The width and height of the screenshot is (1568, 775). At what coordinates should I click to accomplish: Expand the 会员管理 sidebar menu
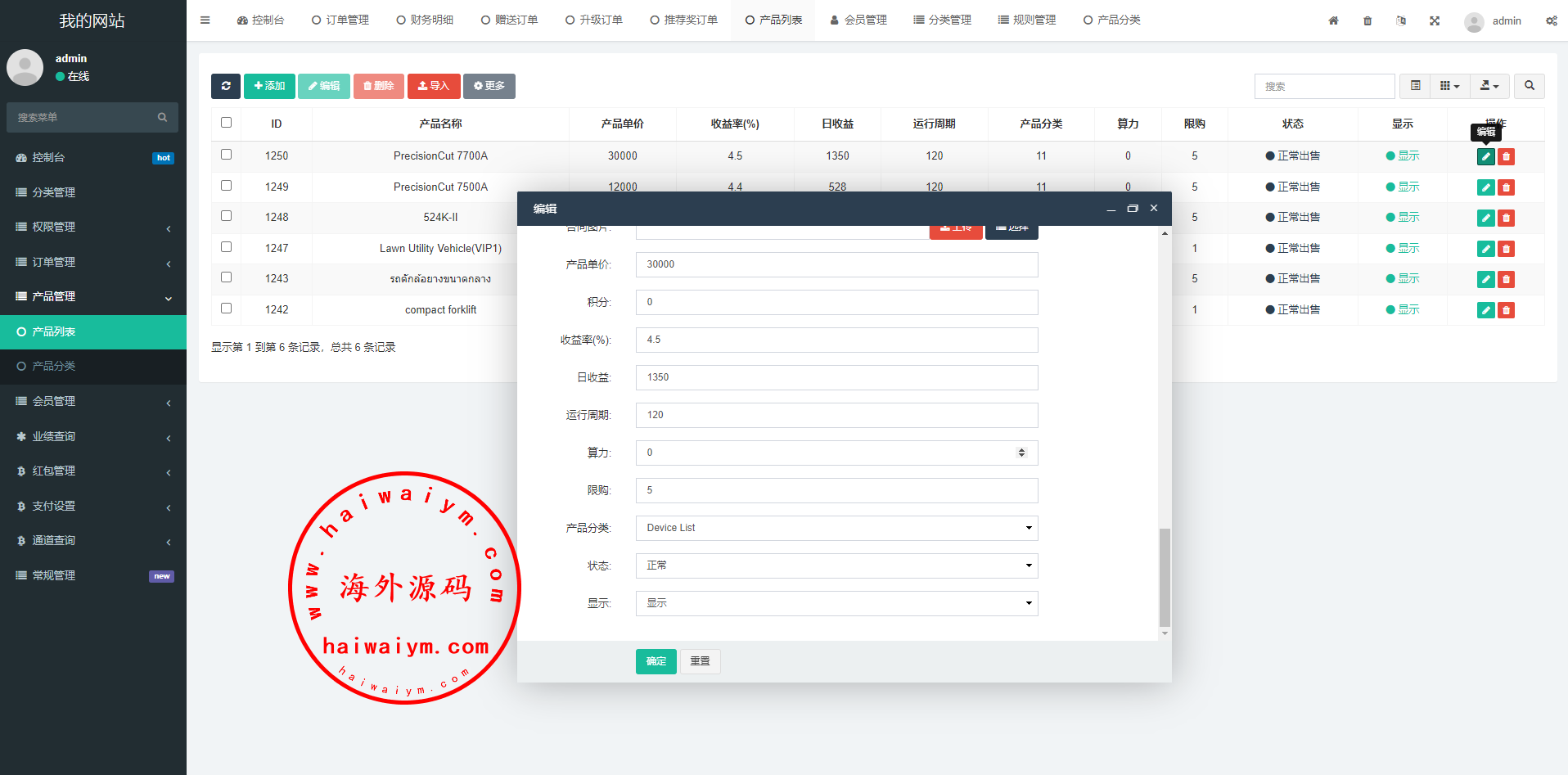coord(93,401)
